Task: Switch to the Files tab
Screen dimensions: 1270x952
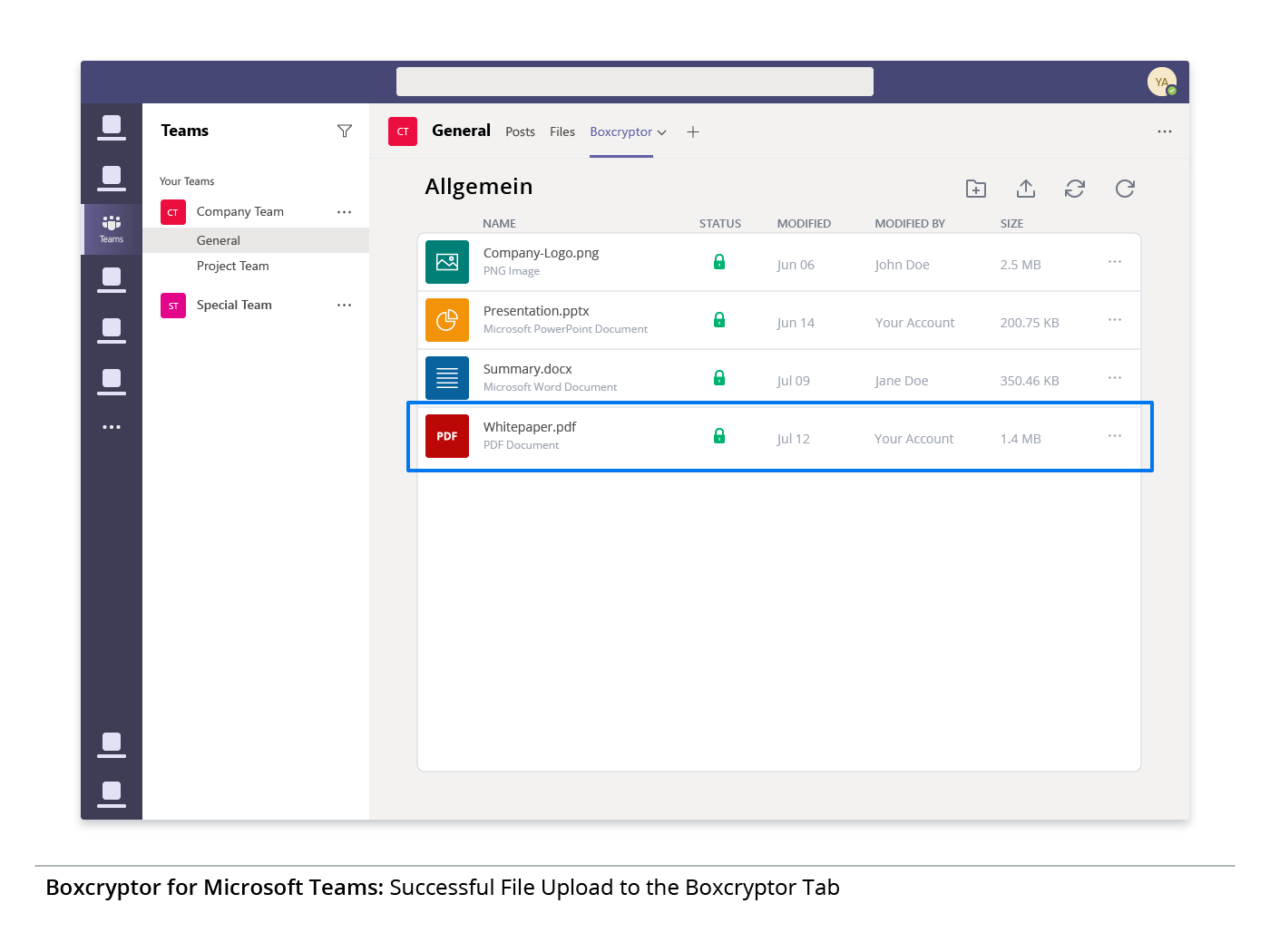Action: coord(562,132)
